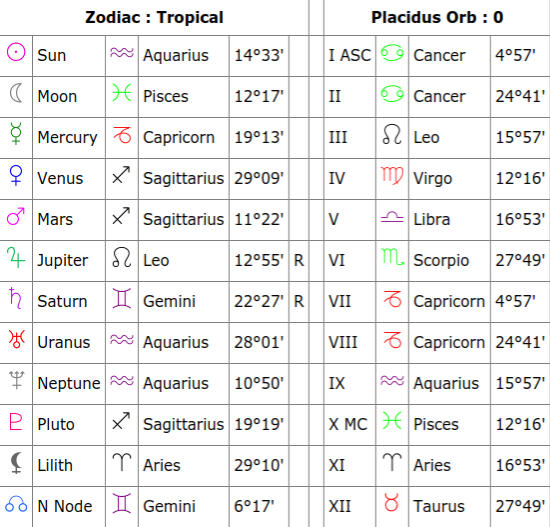Select the crescent Moon symbol icon
The image size is (550, 527).
[x=16, y=93]
